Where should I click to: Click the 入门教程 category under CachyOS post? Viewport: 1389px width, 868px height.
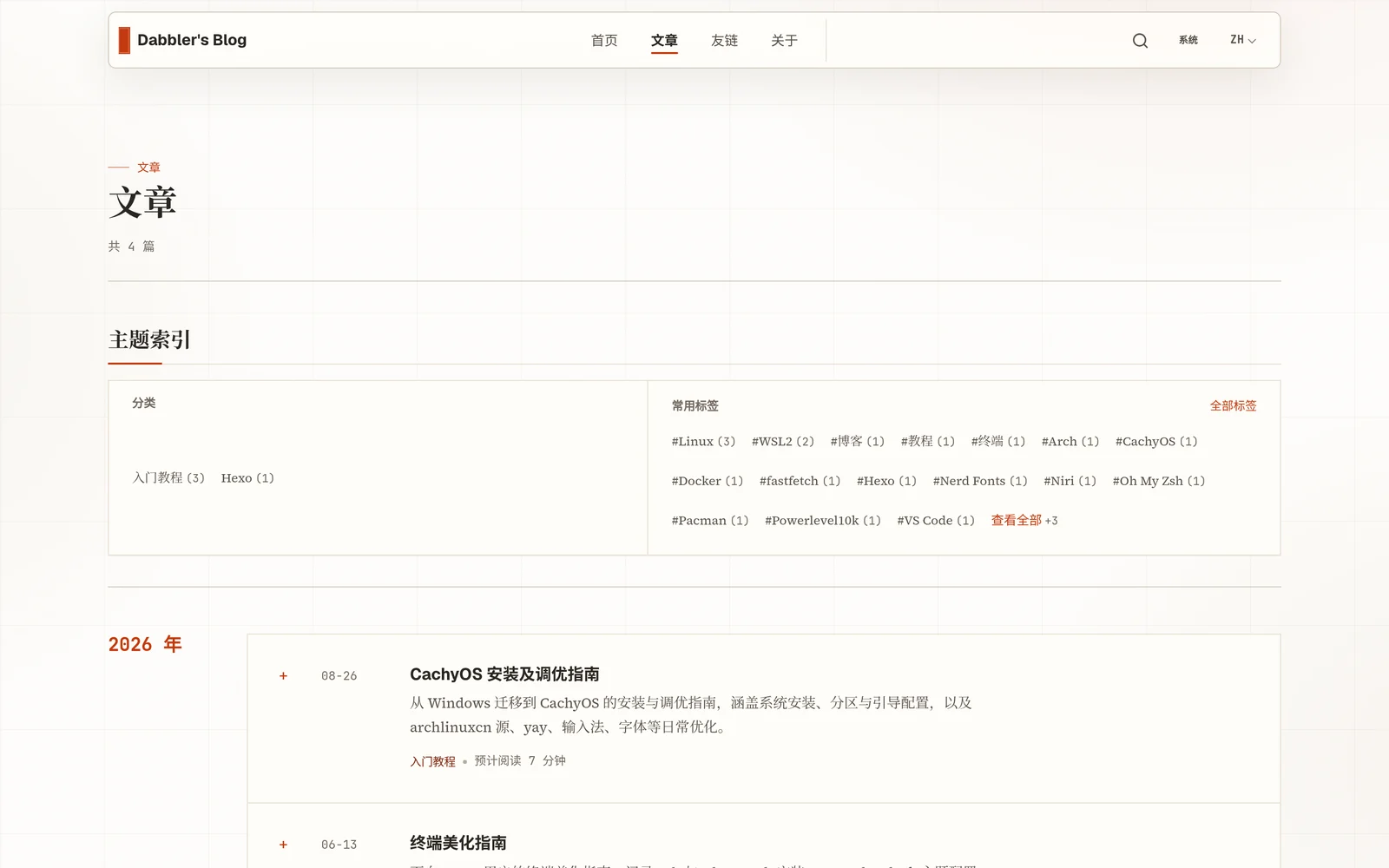[432, 761]
